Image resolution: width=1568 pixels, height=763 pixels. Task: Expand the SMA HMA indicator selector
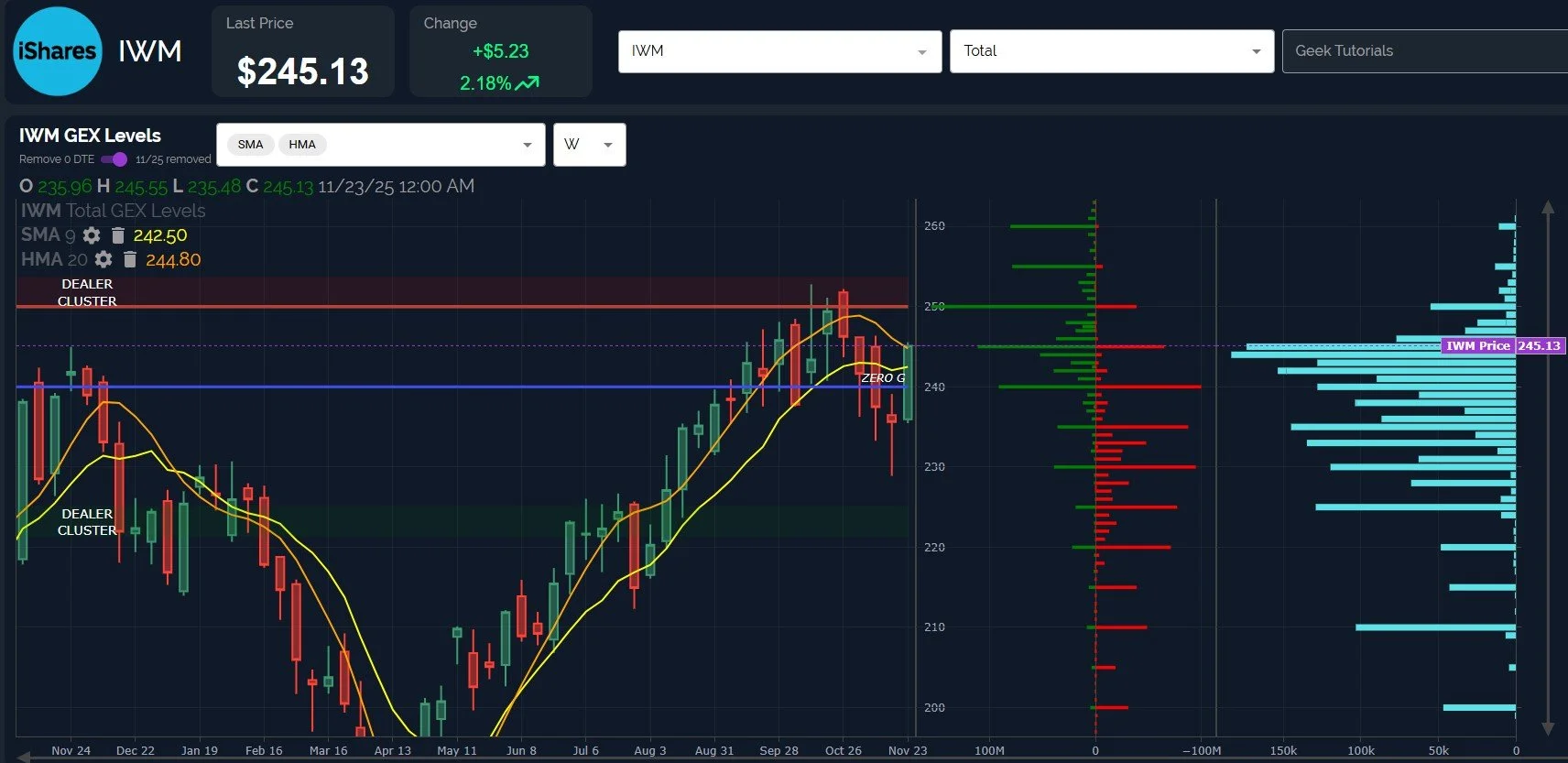(x=527, y=145)
